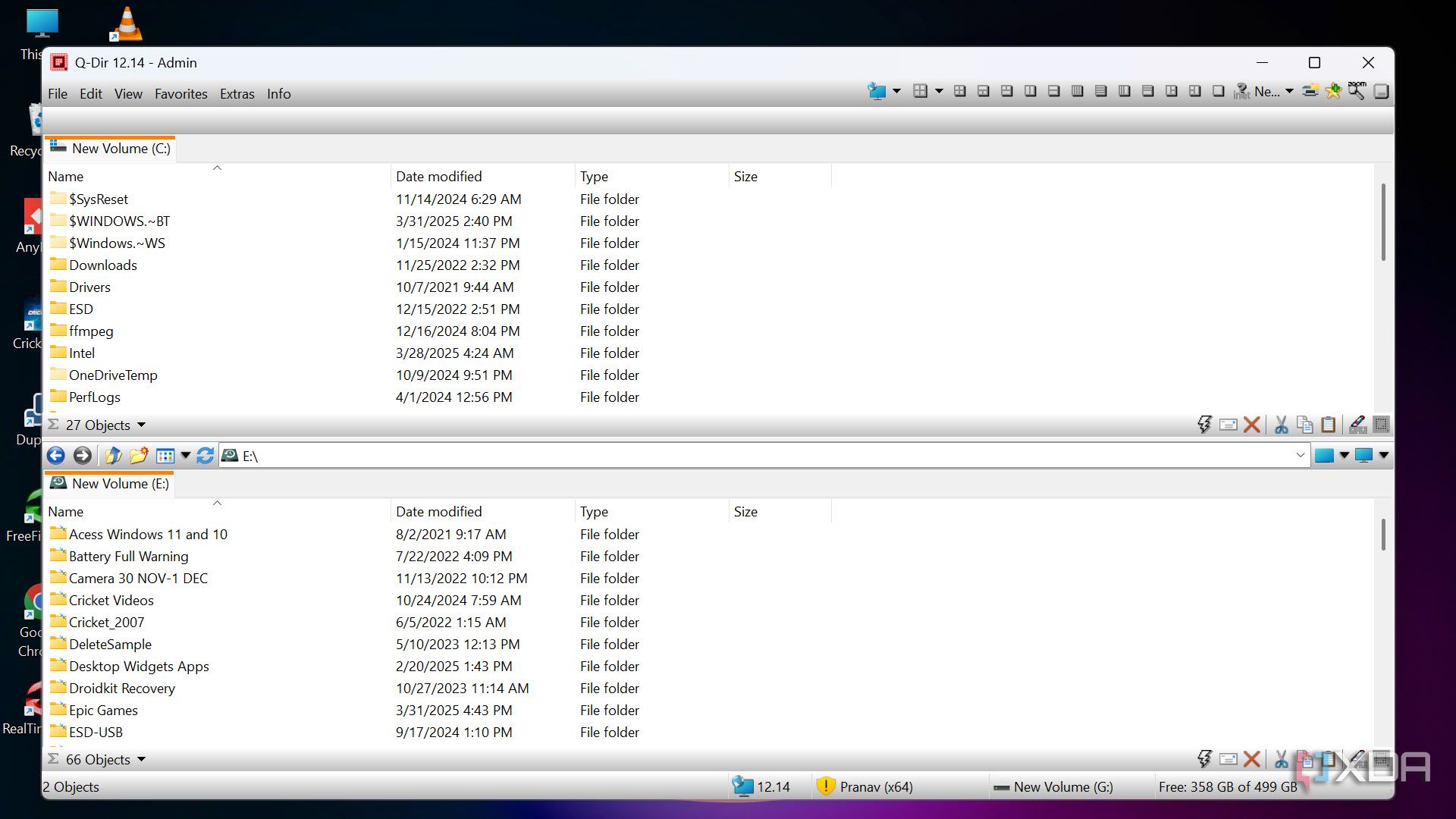
Task: Copy with the documents icon in C: pane
Action: 1305,425
